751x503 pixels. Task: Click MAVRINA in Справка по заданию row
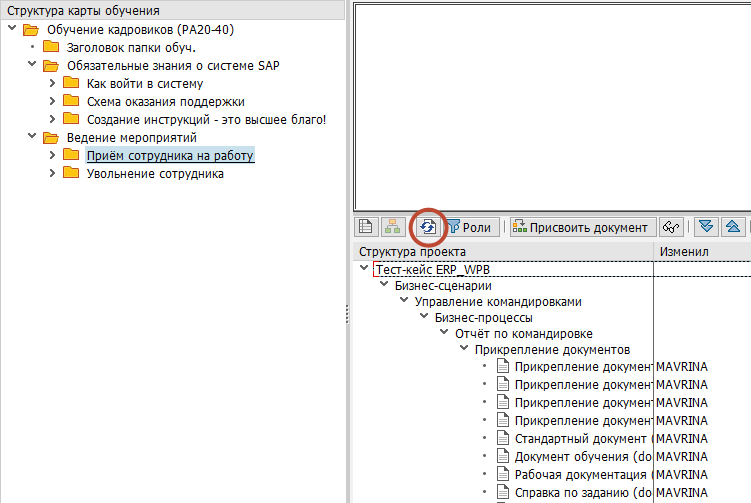click(x=682, y=492)
